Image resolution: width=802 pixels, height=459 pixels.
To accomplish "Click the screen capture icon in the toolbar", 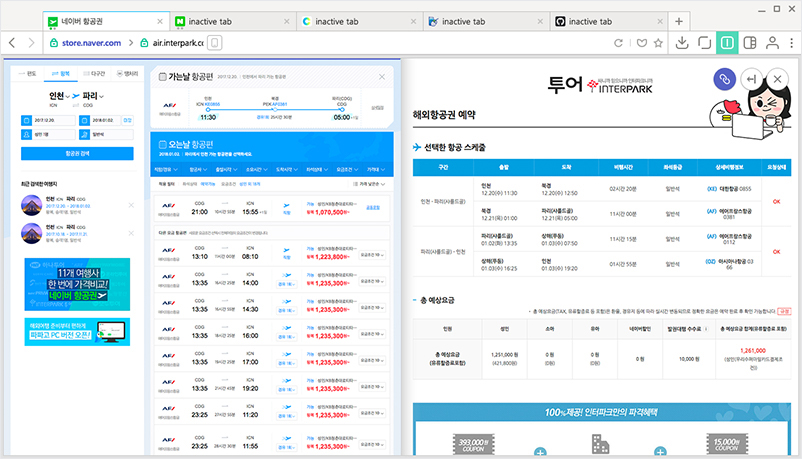I will click(705, 43).
